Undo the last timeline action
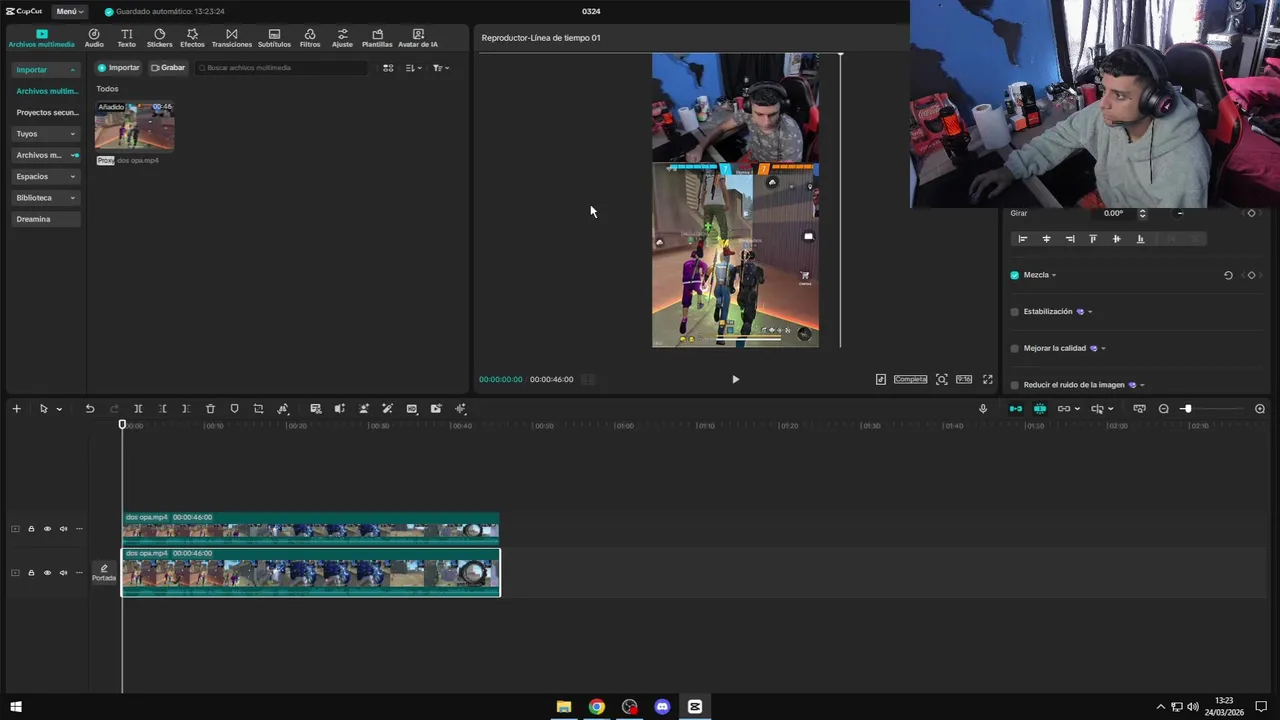 tap(90, 409)
